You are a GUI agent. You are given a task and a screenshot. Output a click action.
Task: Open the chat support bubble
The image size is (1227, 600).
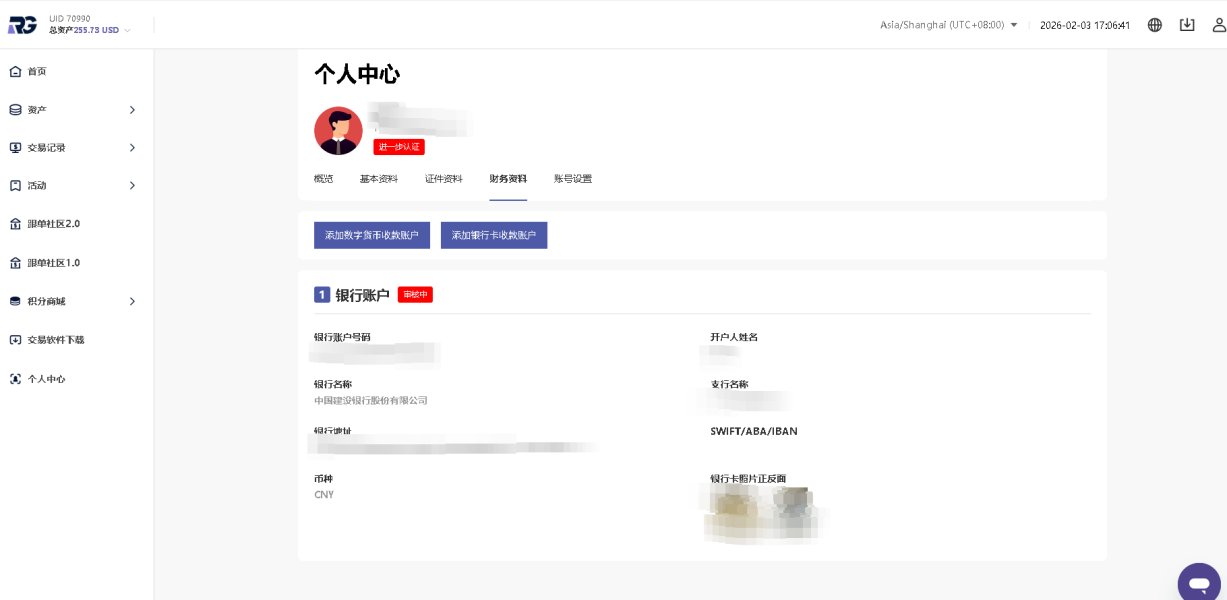tap(1199, 582)
